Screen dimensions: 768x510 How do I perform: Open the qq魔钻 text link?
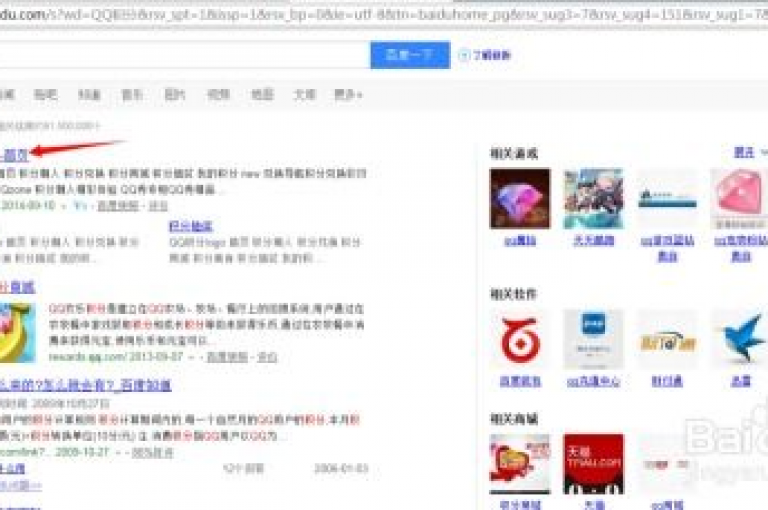[x=520, y=241]
